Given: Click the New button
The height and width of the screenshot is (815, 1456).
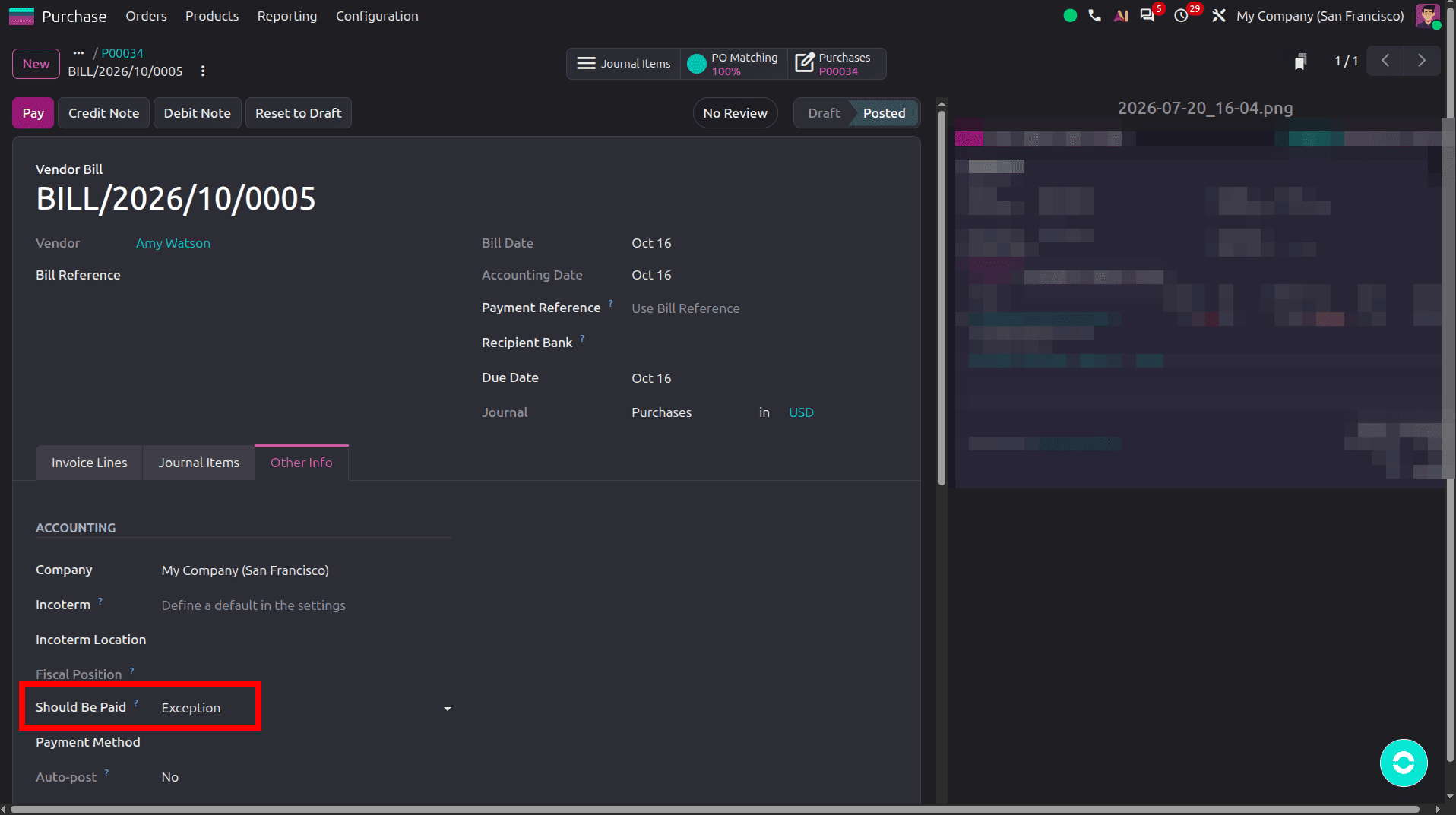Looking at the screenshot, I should 36,64.
